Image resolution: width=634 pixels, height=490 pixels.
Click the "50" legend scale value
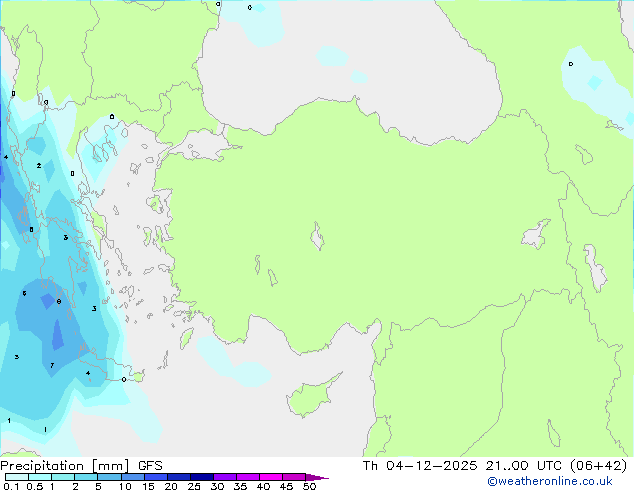pos(309,486)
